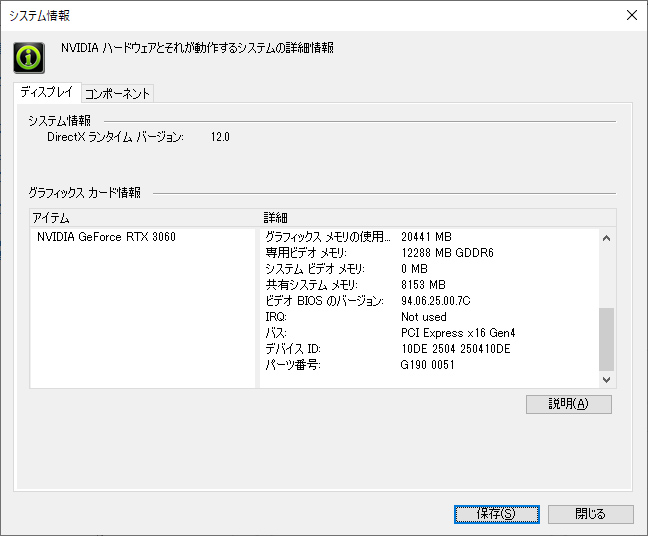Click the part number G190 0051
Screen dimensions: 648x536
[x=427, y=365]
